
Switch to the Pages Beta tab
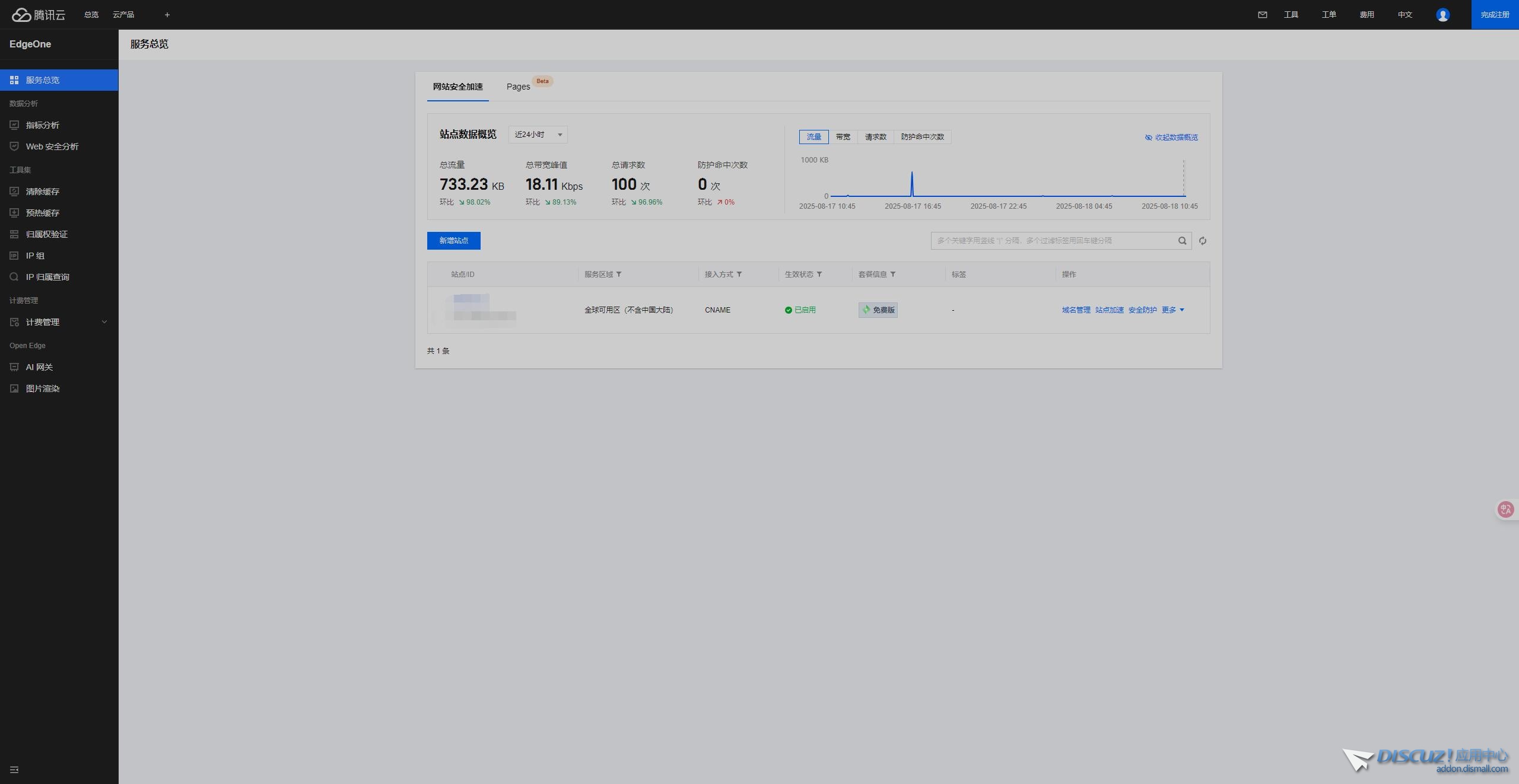click(518, 87)
